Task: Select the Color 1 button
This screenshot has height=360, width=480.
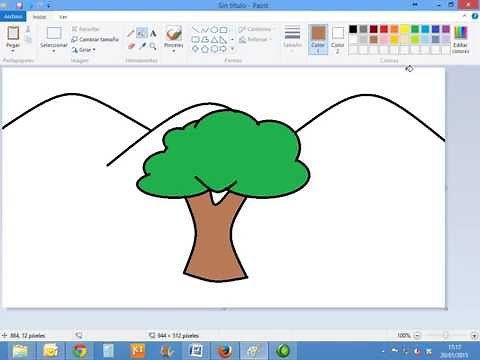Action: click(x=318, y=39)
